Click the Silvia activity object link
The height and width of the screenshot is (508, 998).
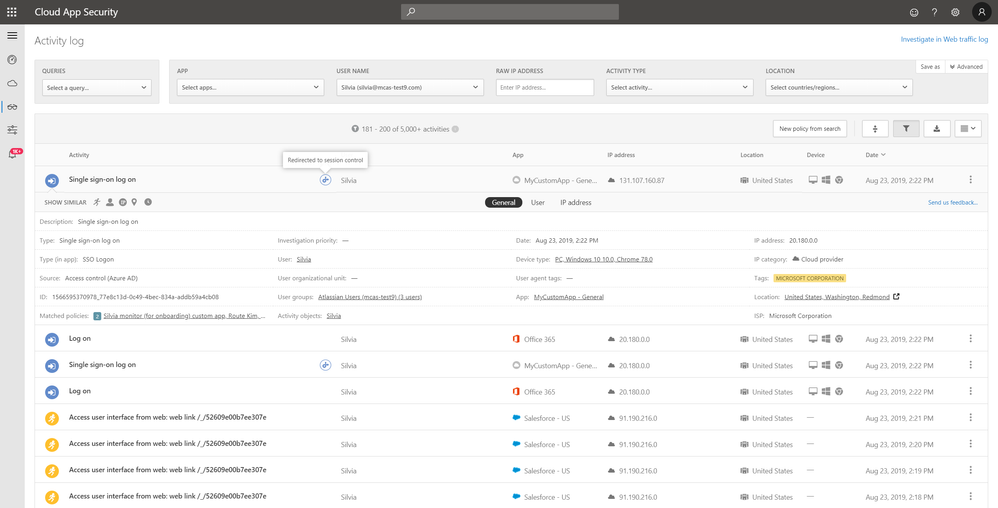[x=334, y=316]
